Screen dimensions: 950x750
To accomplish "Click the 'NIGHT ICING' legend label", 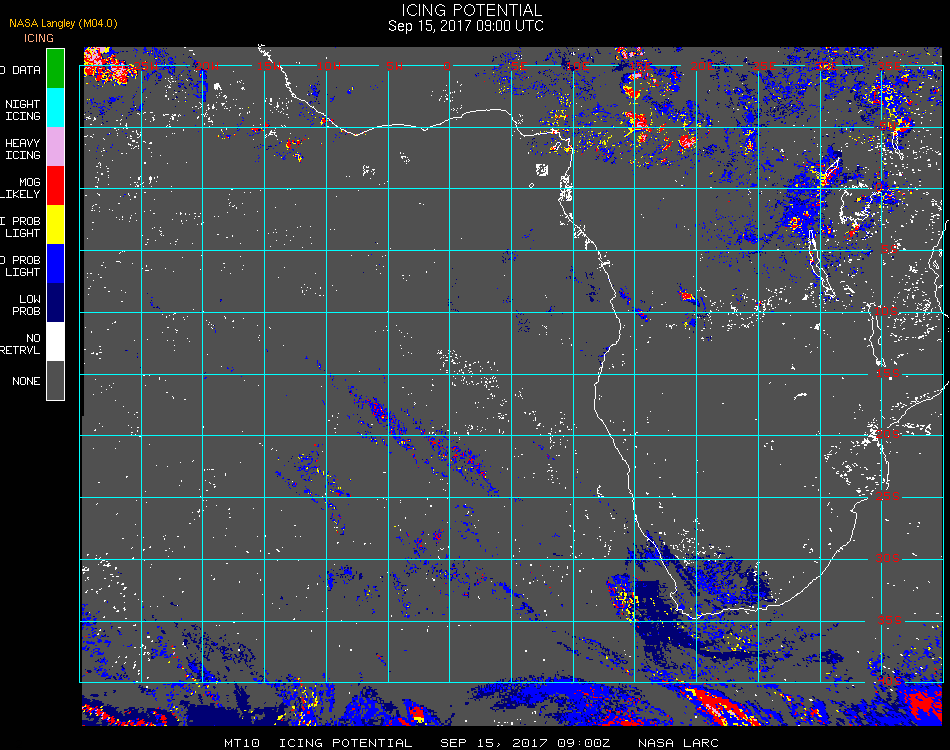I will pos(22,110).
